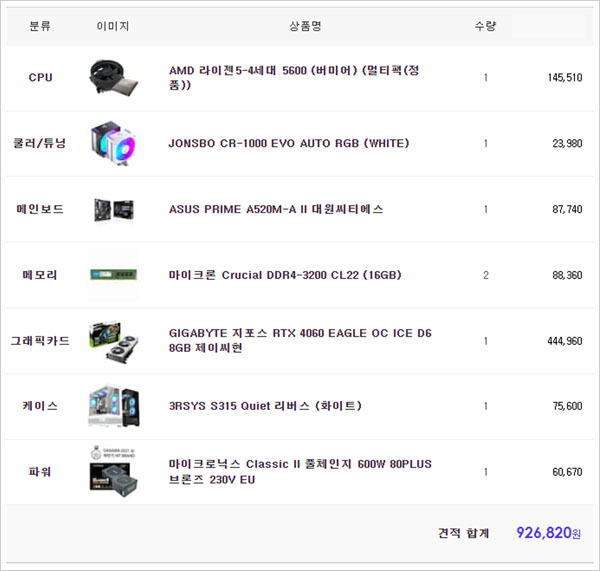The image size is (600, 571).
Task: Select the 케이스 category label
Action: point(40,406)
